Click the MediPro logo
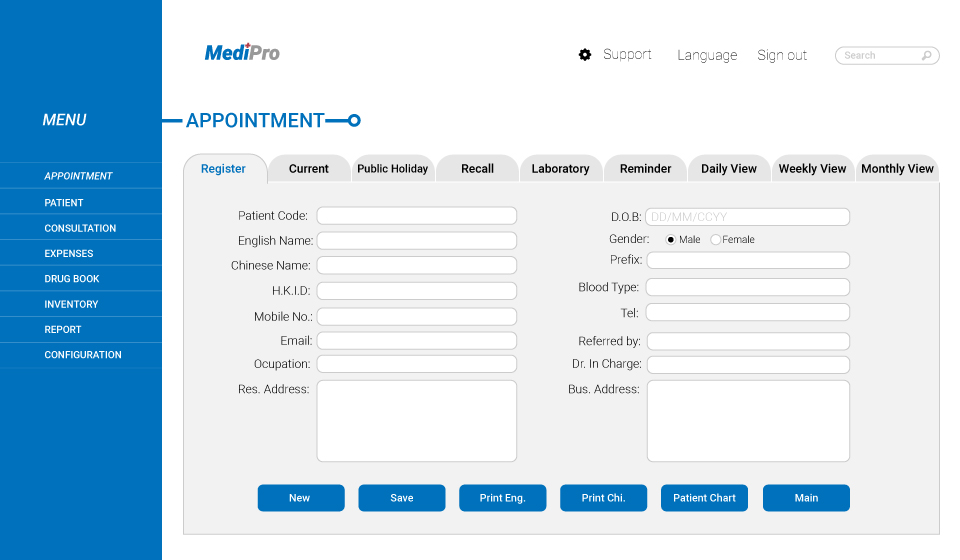 (242, 53)
